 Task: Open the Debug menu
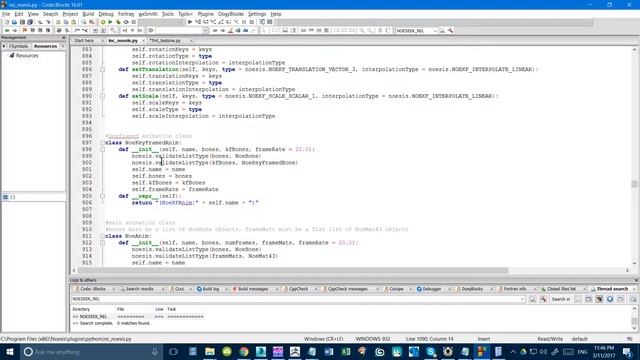(x=106, y=14)
